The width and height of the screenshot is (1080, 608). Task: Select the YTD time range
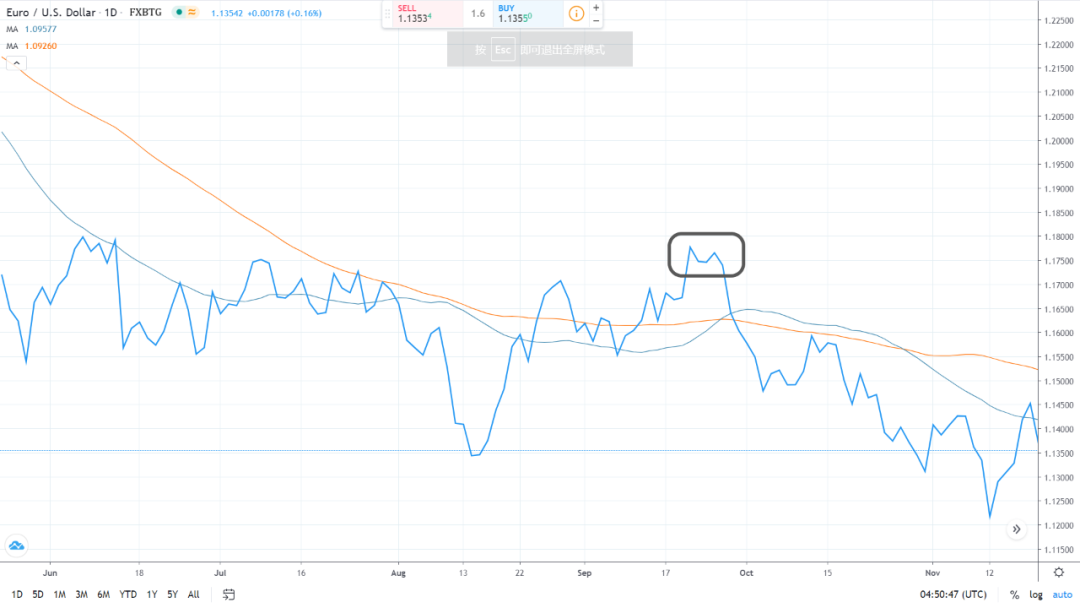point(128,594)
